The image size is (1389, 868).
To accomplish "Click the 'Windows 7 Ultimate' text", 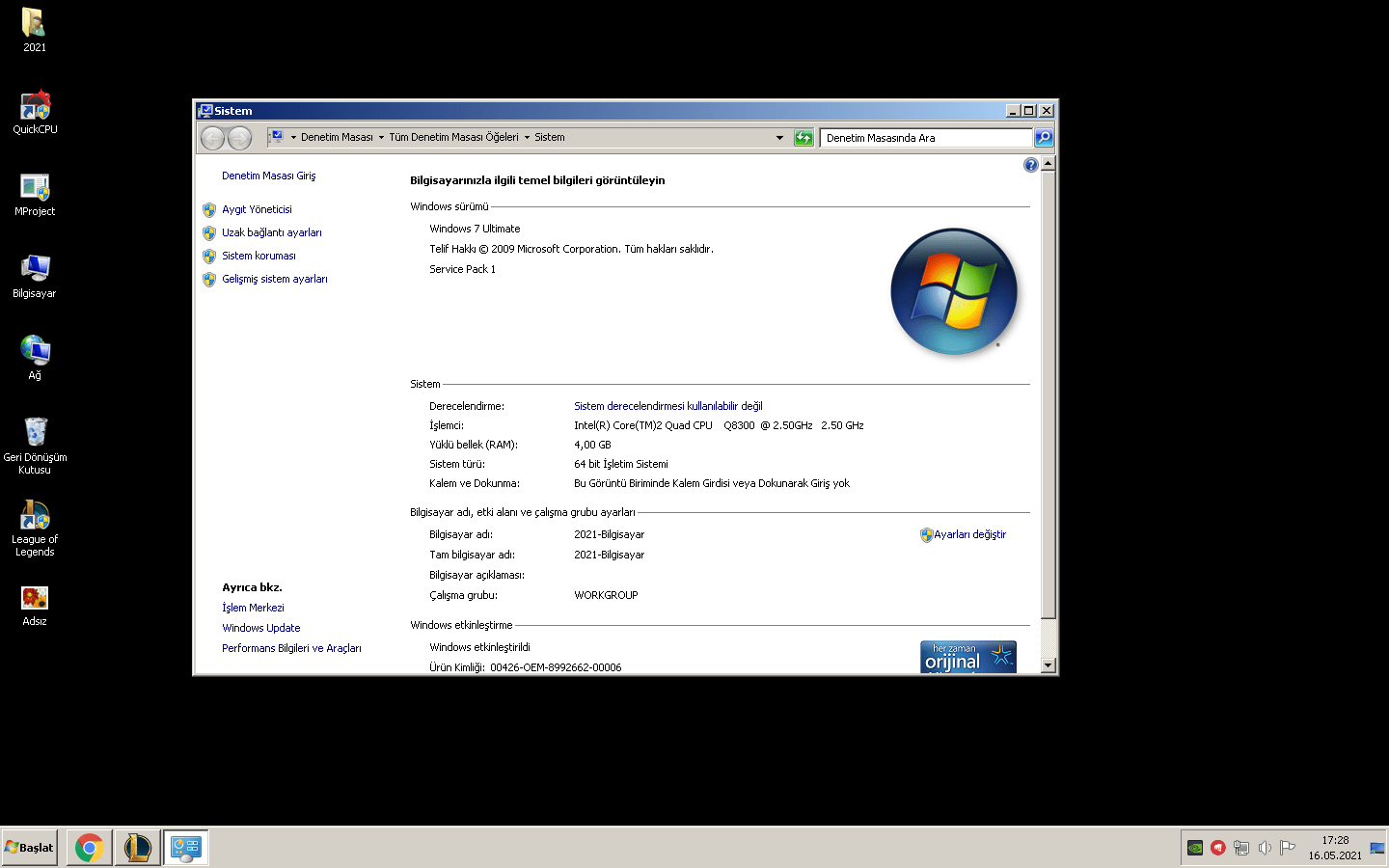I will (475, 229).
